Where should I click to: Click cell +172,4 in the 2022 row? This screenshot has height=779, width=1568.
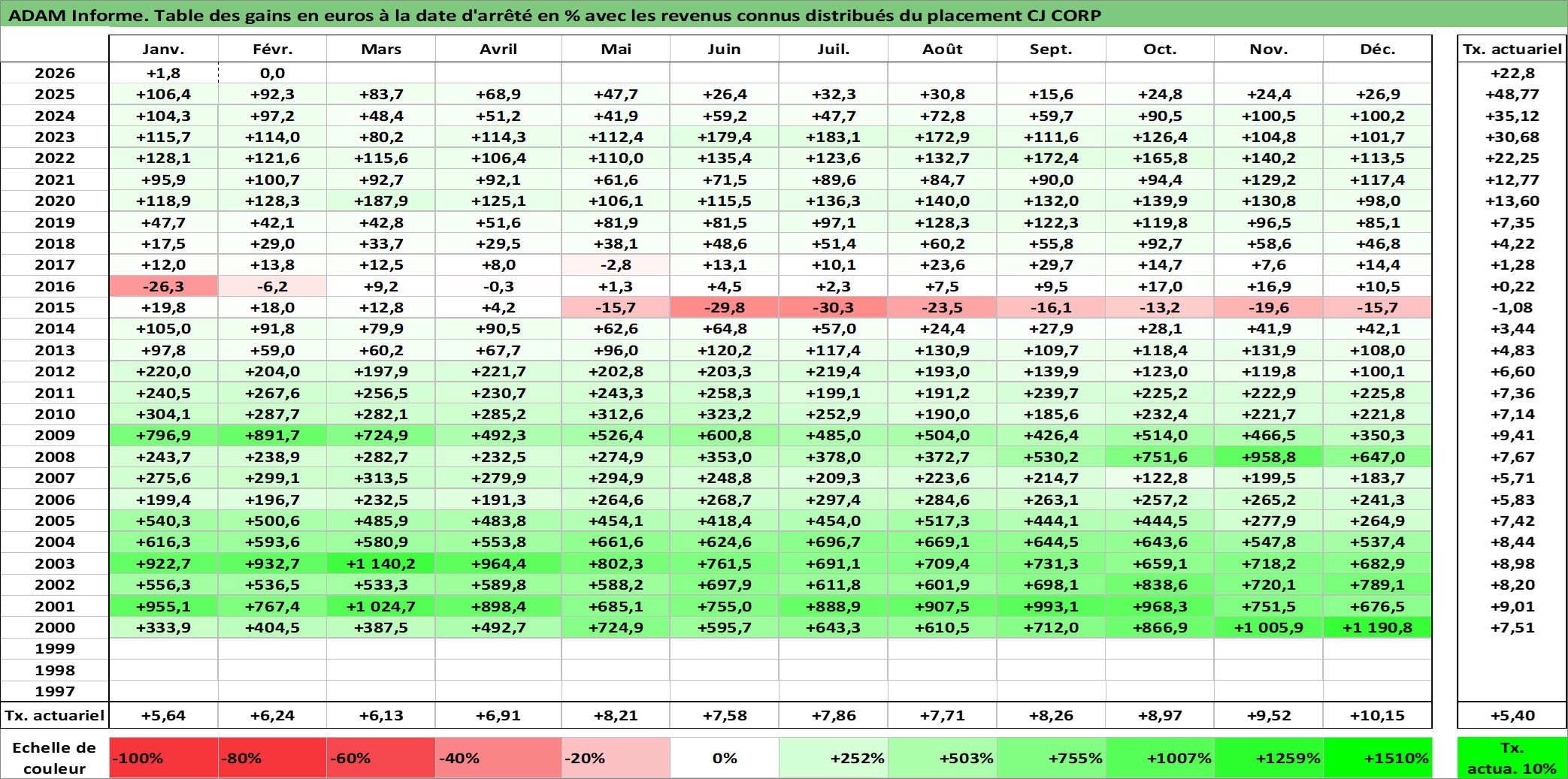point(1052,158)
